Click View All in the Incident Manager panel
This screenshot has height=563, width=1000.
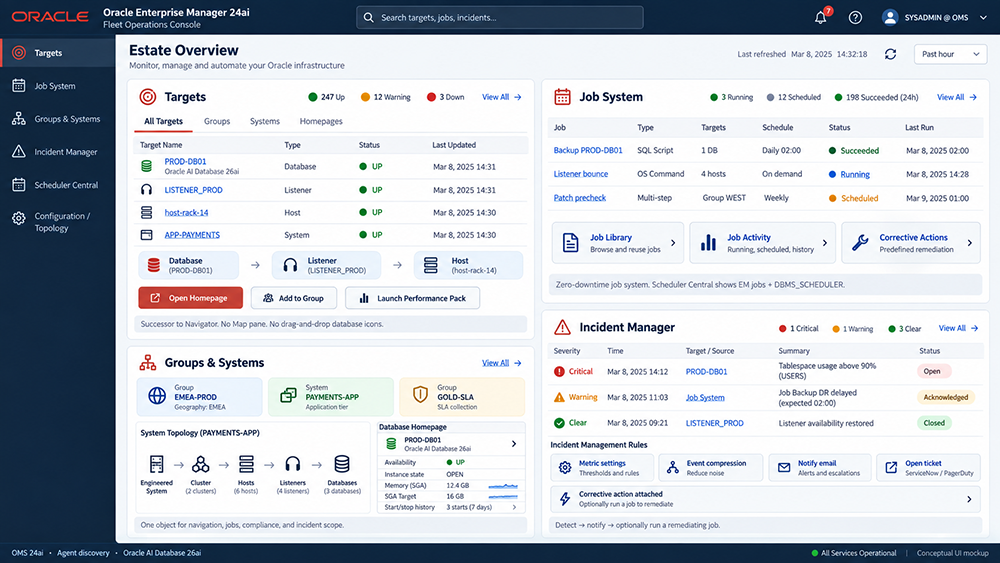[958, 328]
